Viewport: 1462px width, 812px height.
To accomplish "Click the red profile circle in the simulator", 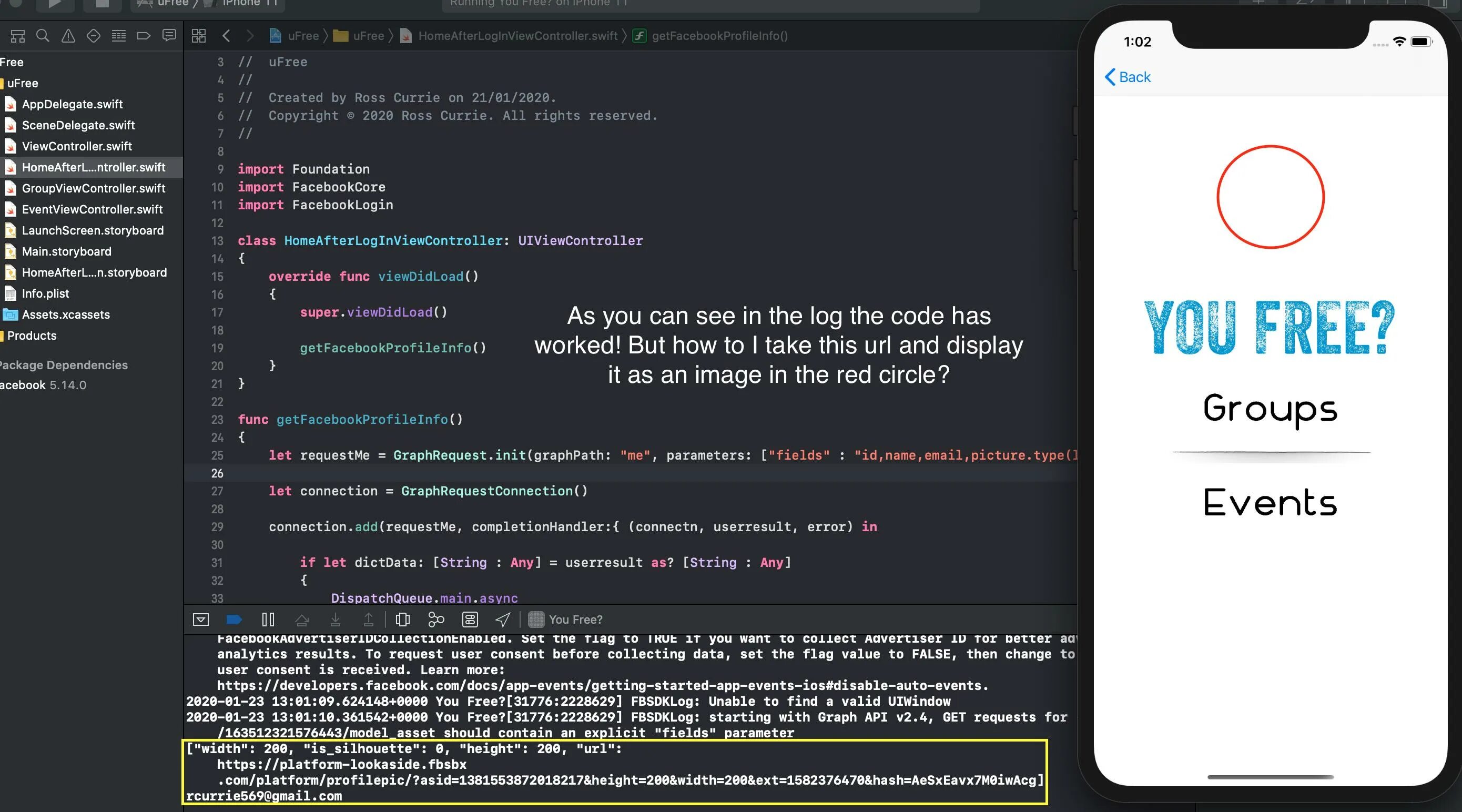I will tap(1270, 197).
